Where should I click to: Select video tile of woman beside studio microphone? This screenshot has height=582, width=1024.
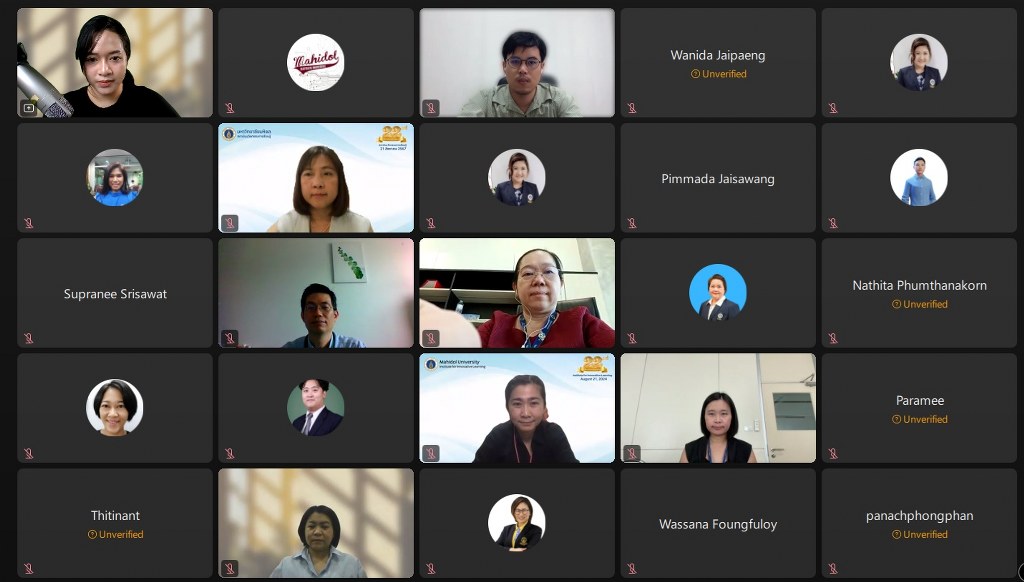coord(115,63)
